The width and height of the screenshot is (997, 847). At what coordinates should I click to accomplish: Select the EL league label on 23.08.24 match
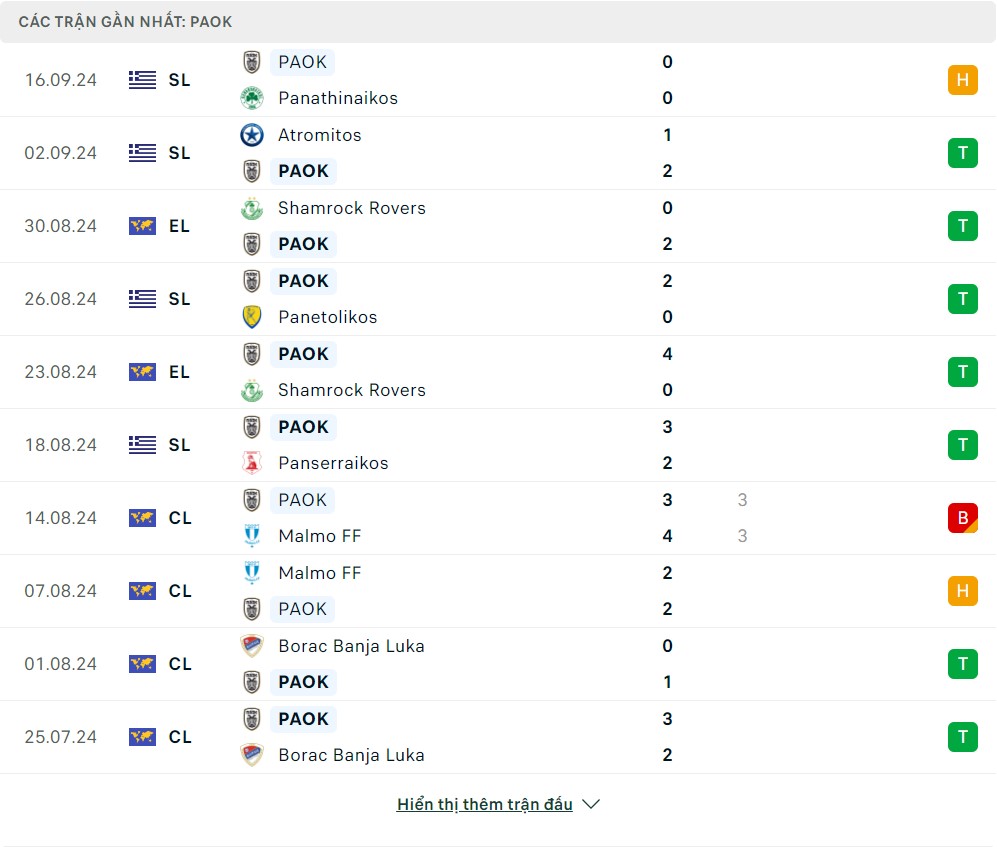pyautogui.click(x=179, y=372)
